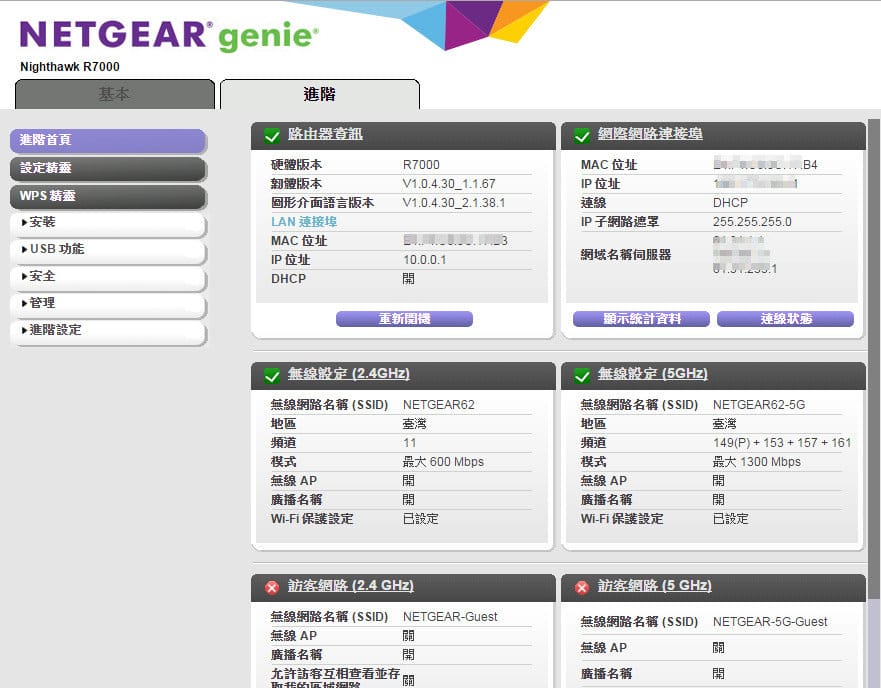Viewport: 881px width, 688px height.
Task: Click the channel value 149(P) + 153 + 157 + 161
Action: [782, 443]
